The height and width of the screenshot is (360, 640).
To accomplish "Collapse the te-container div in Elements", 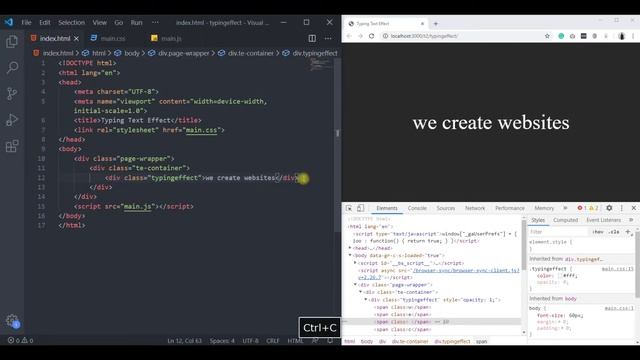I will point(360,292).
